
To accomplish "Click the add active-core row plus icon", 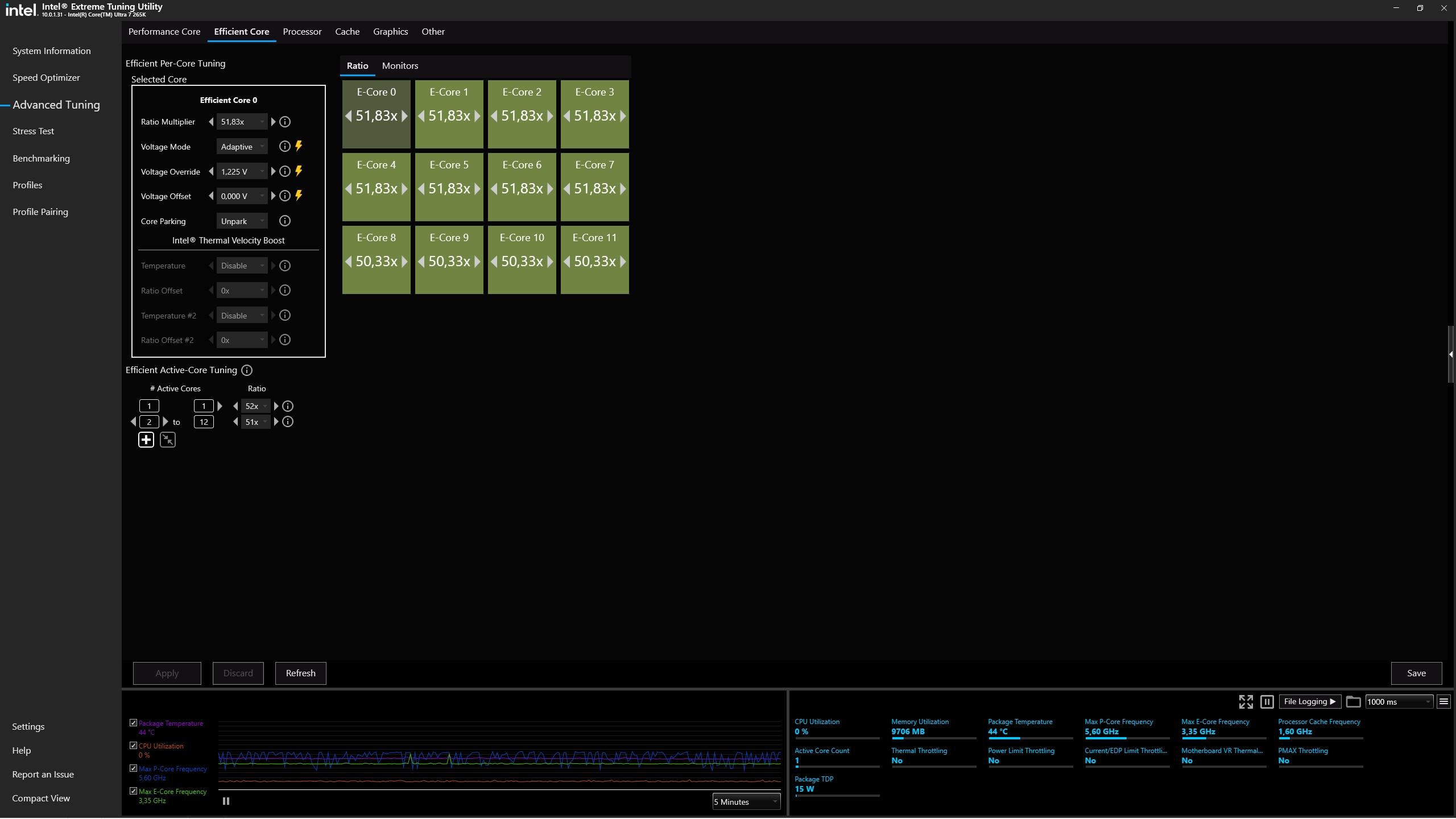I will pos(146,440).
